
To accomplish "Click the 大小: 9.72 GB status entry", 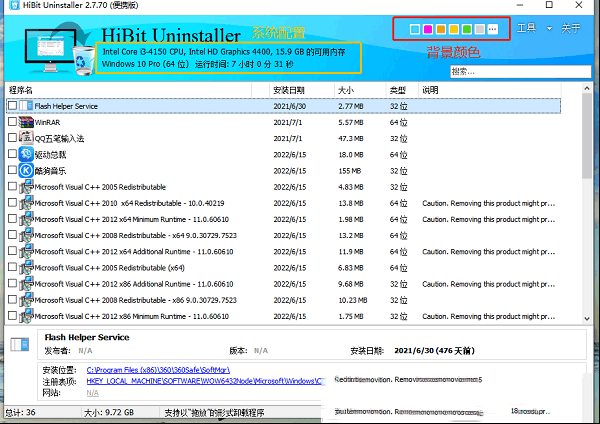I will 109,413.
